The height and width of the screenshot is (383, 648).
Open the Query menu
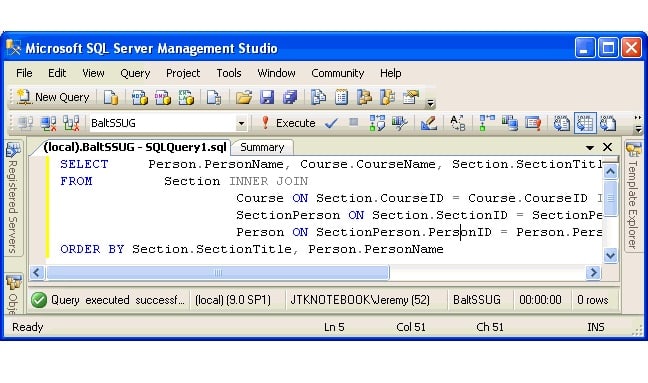135,73
